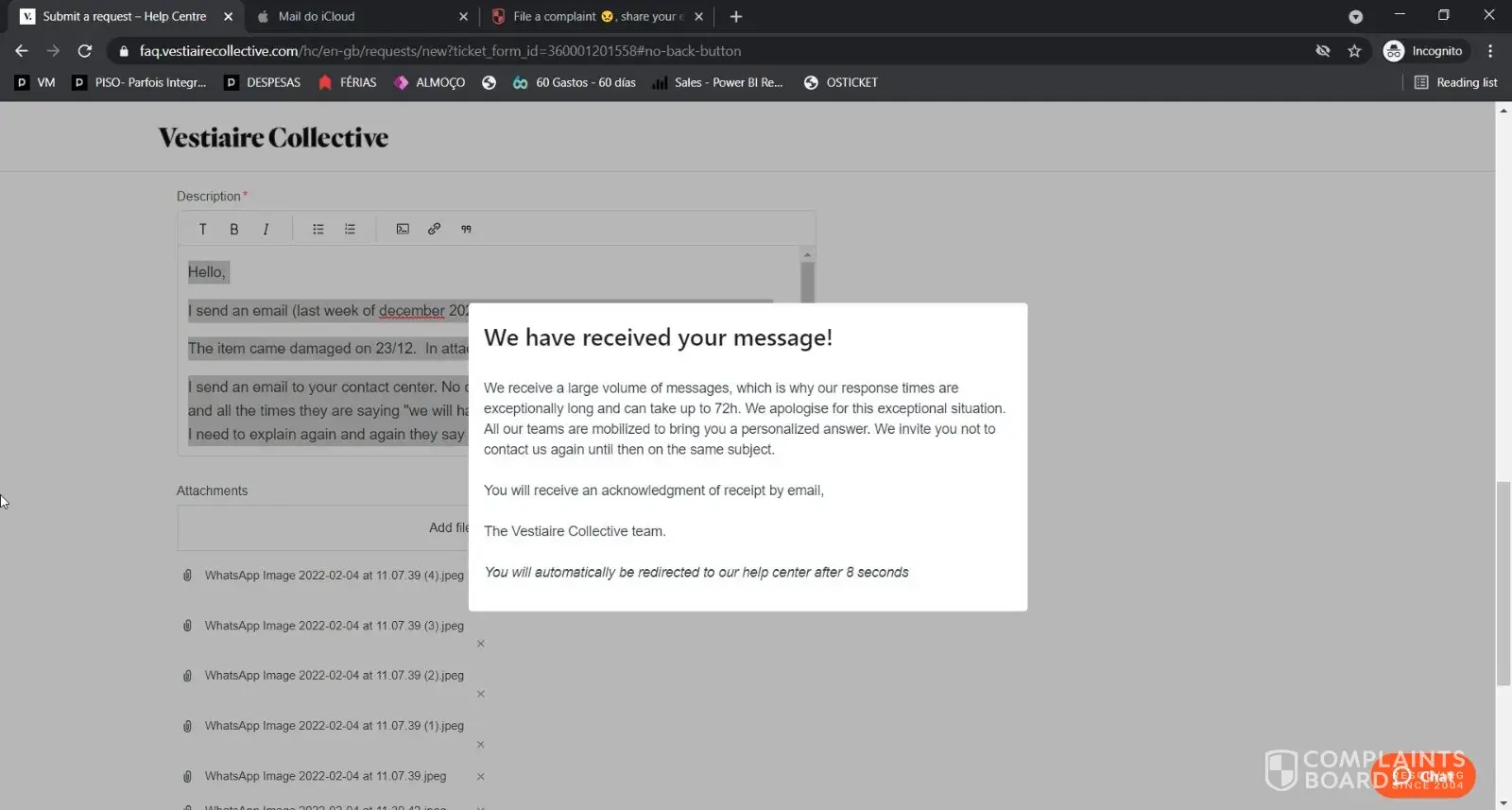Screen dimensions: 1512x810
Task: Go back to previous page
Action: [22, 51]
